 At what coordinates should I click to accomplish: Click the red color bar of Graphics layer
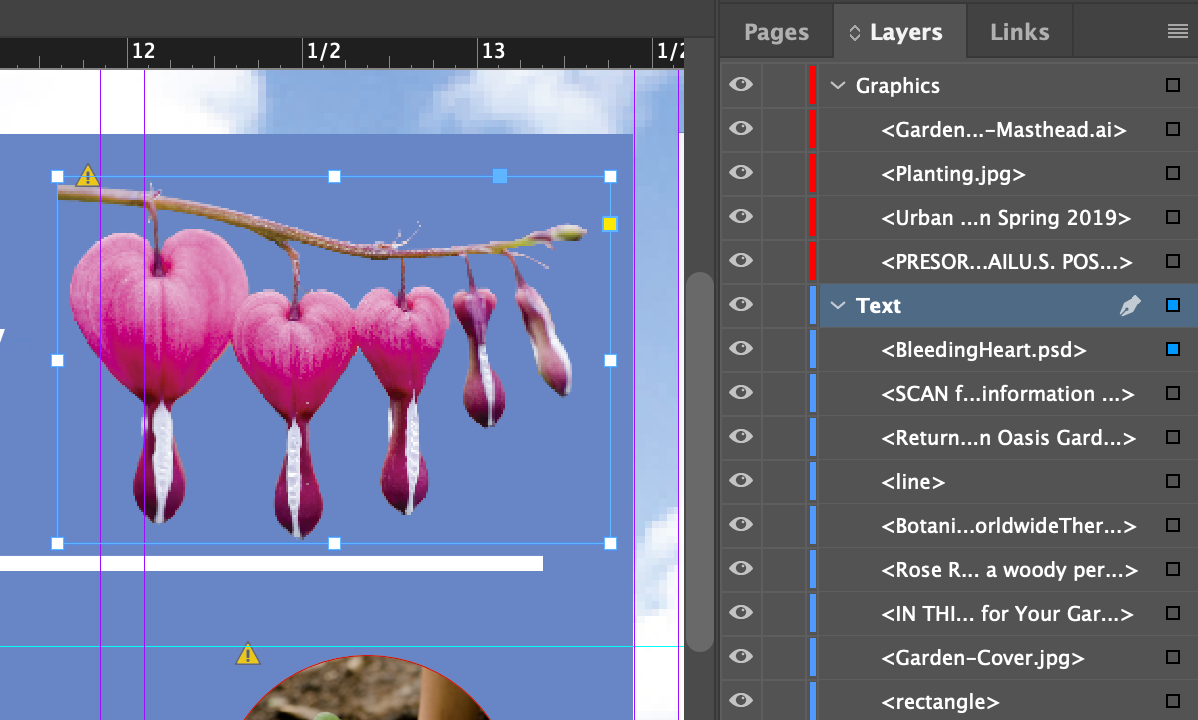(813, 85)
